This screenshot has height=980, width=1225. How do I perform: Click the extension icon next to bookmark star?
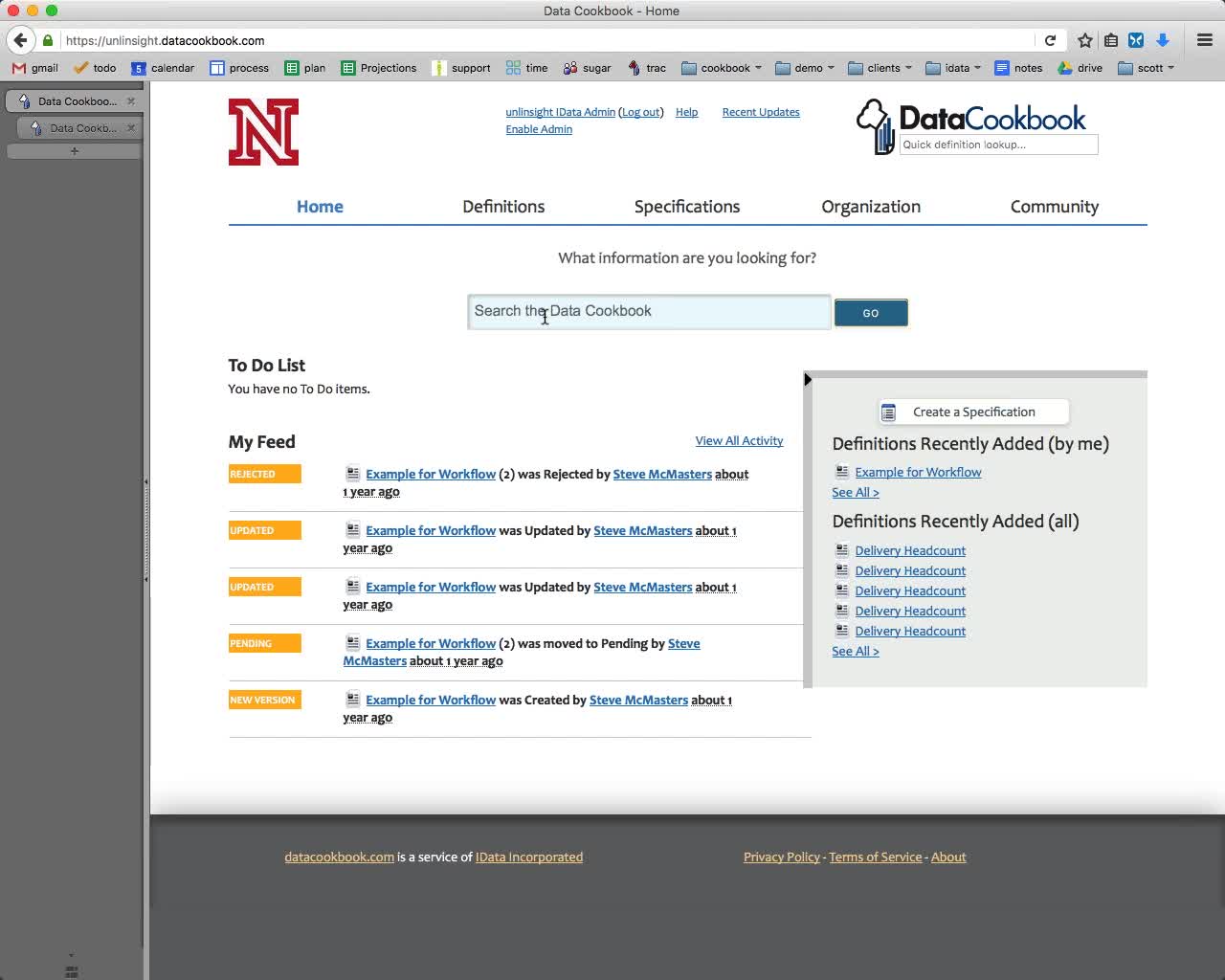coord(1111,40)
